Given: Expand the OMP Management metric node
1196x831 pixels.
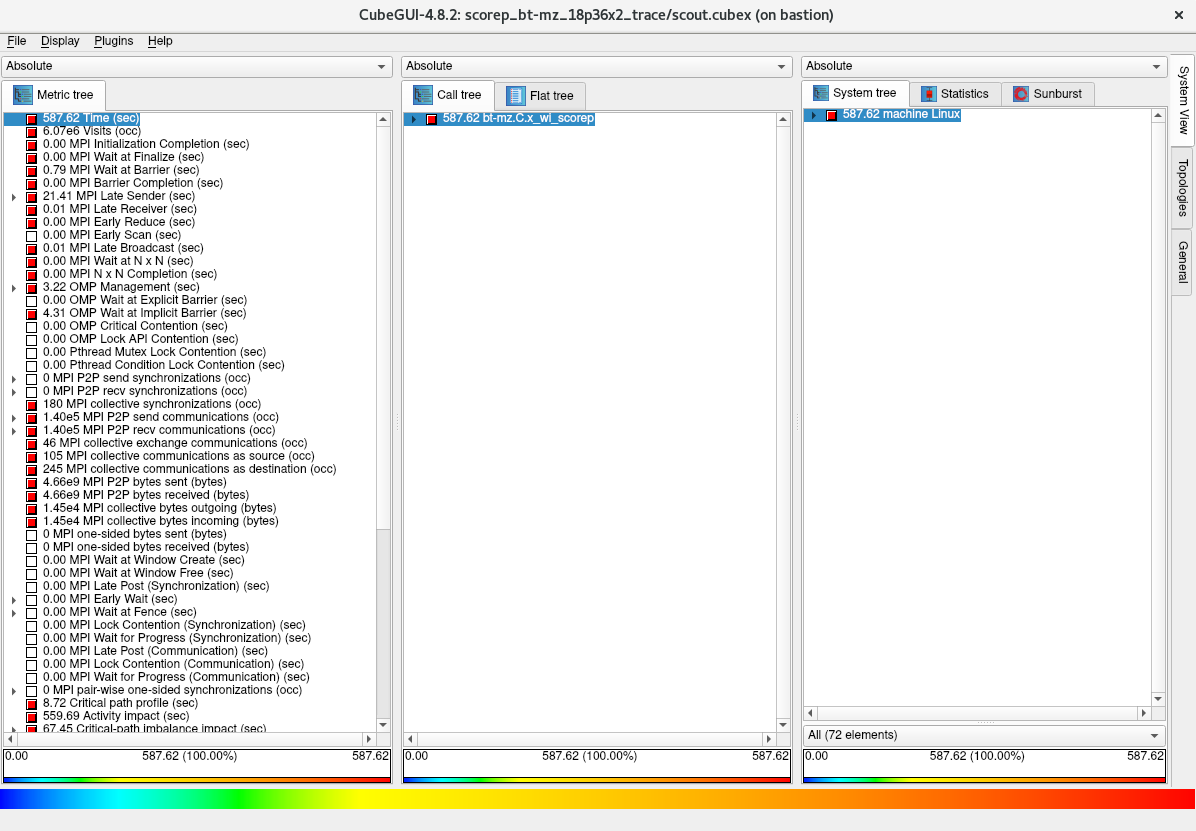Looking at the screenshot, I should pos(14,288).
